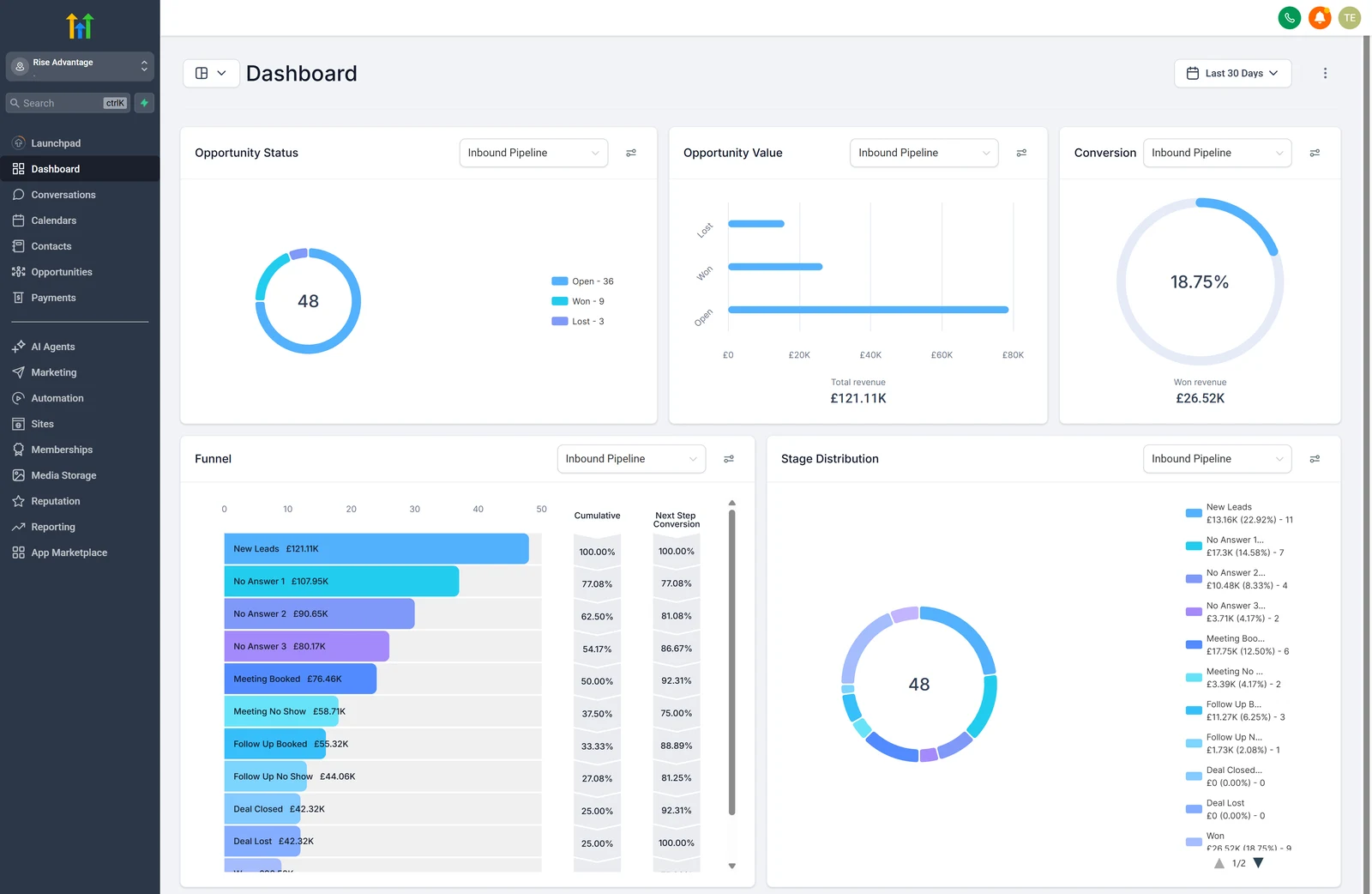Click the Sites icon in sidebar
The width and height of the screenshot is (1372, 894).
pyautogui.click(x=18, y=424)
